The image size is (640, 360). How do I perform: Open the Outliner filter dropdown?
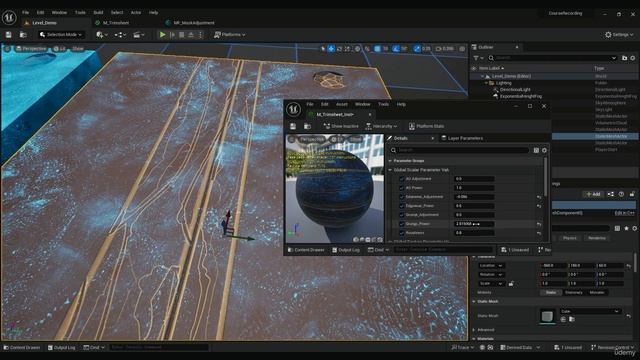coord(478,58)
